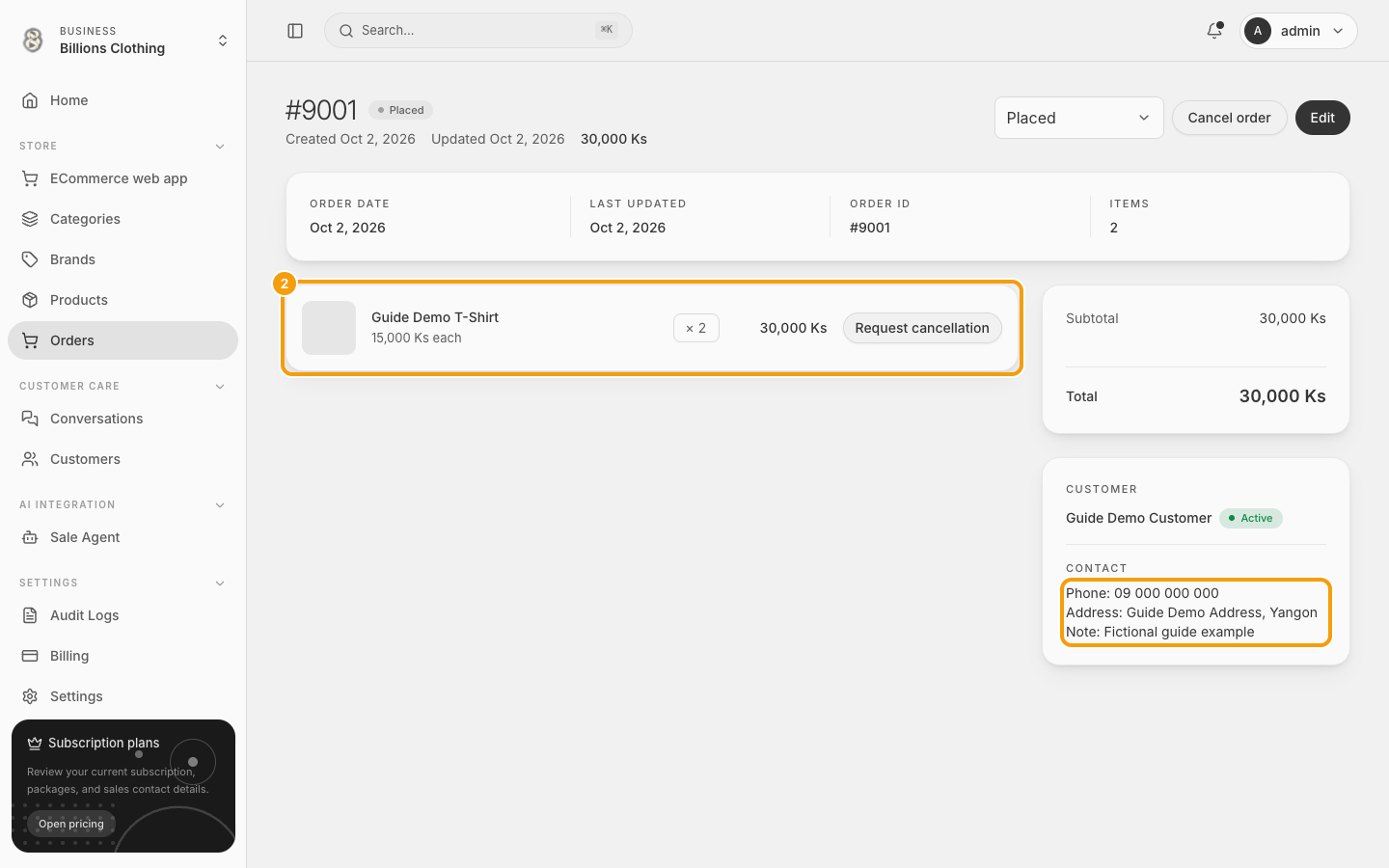Click the Guide Demo T-Shirt thumbnail
This screenshot has height=868, width=1389.
click(329, 328)
